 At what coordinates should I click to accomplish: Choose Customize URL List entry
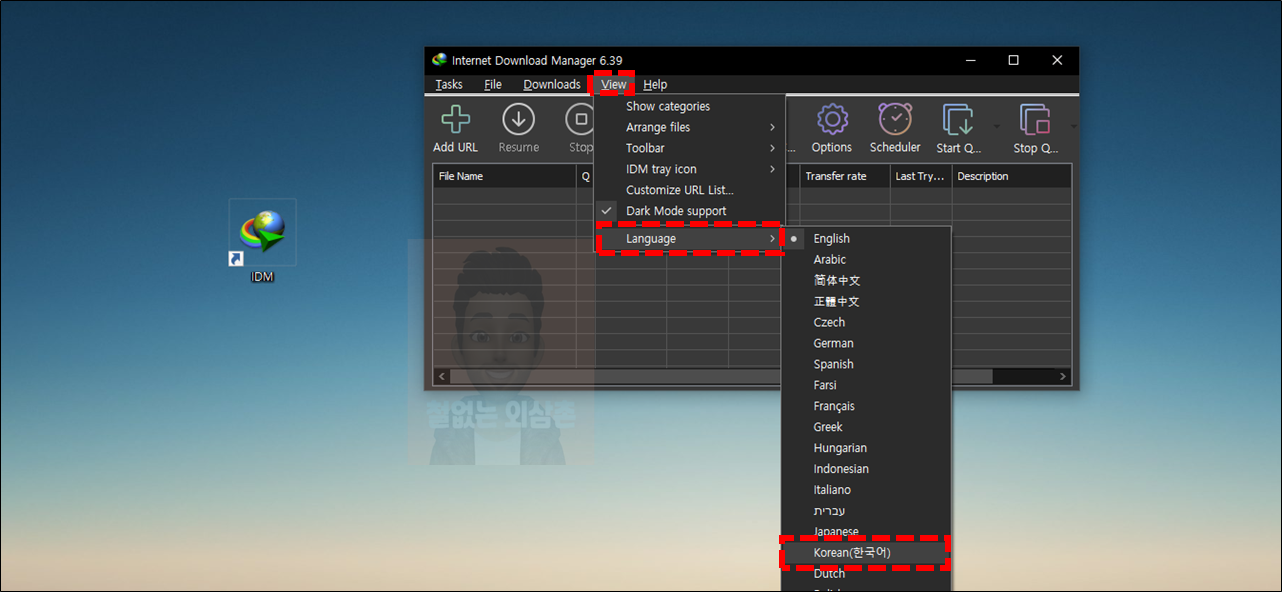pos(689,190)
